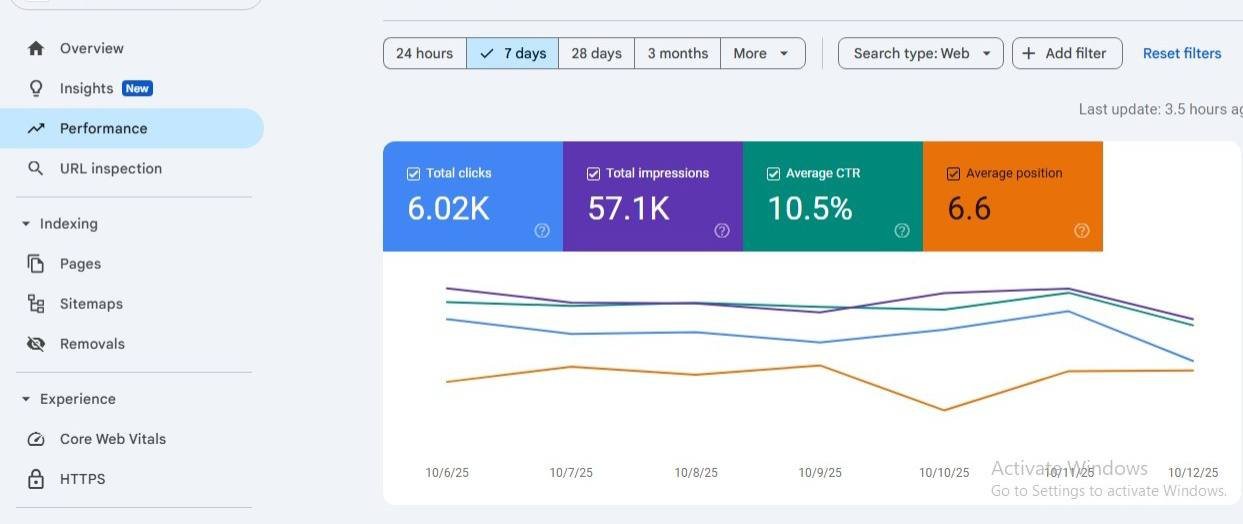Uncheck the Total clicks checkbox
The image size is (1243, 524).
coord(413,173)
